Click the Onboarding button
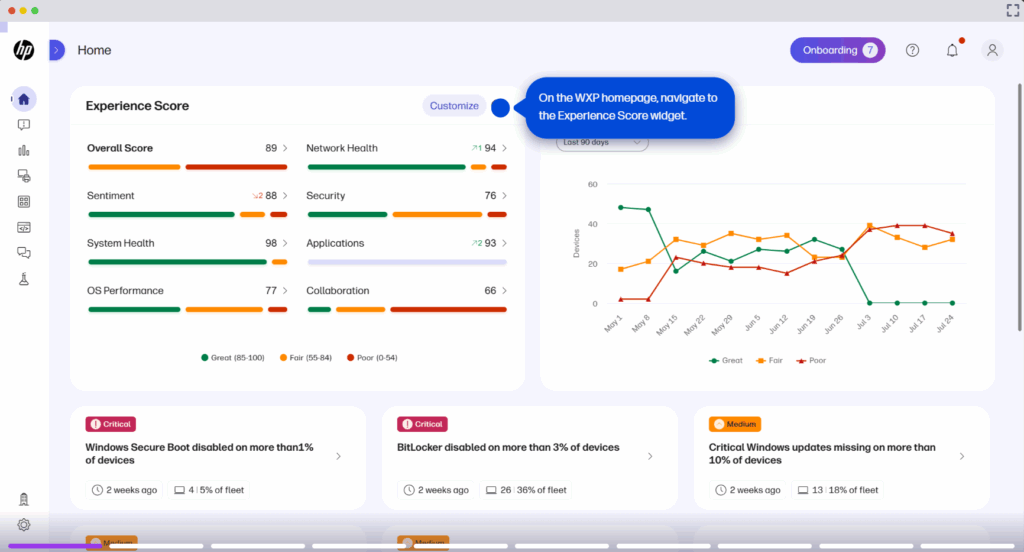 (837, 50)
